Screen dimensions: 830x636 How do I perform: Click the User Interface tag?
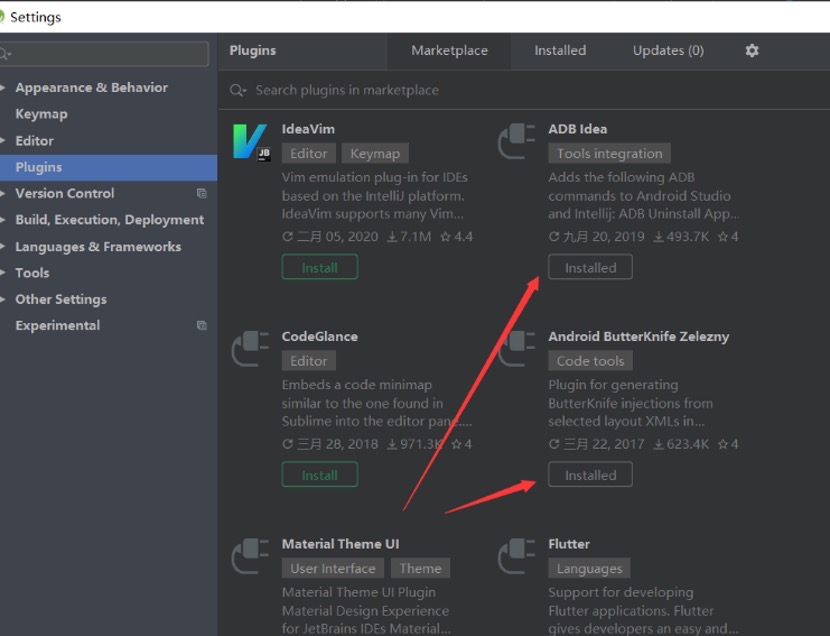click(x=333, y=568)
